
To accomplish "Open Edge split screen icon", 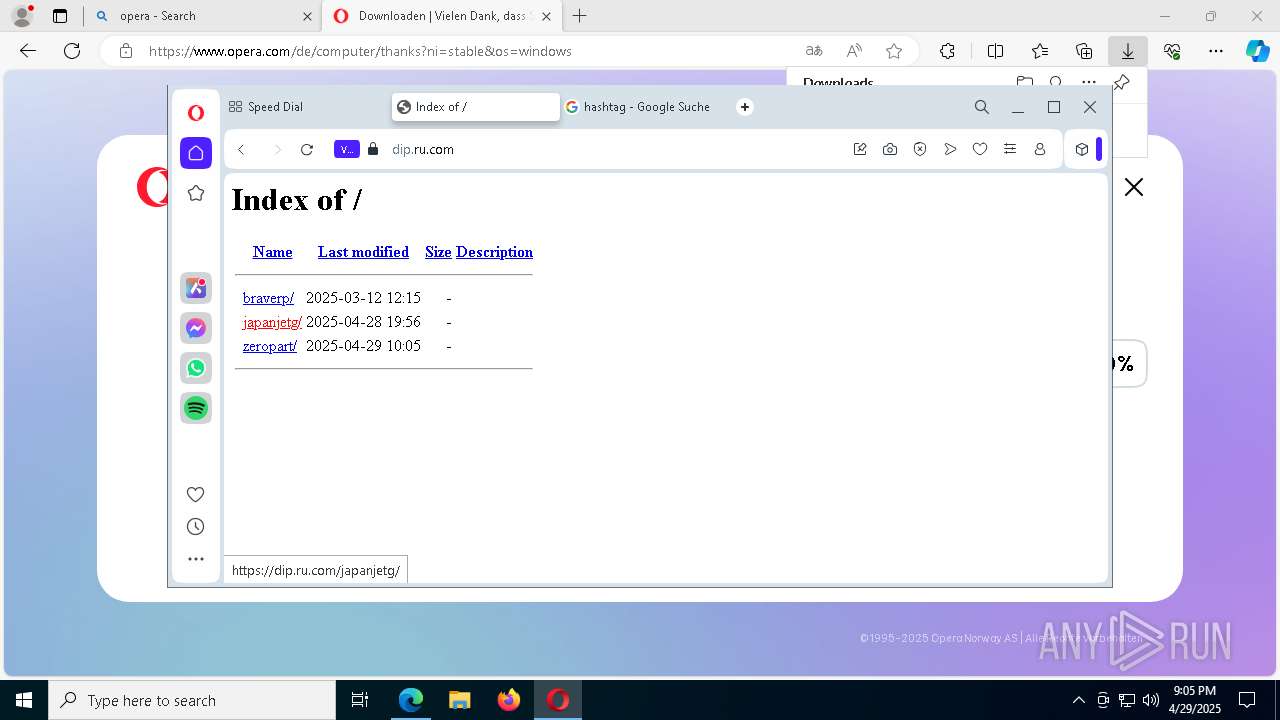I will (x=995, y=51).
